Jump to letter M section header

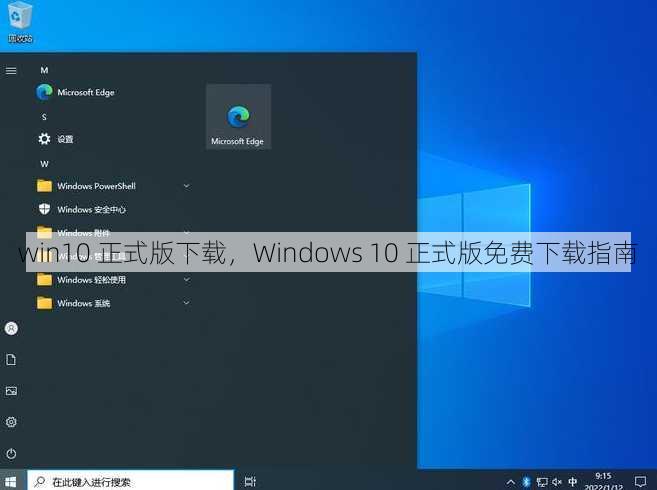click(44, 70)
